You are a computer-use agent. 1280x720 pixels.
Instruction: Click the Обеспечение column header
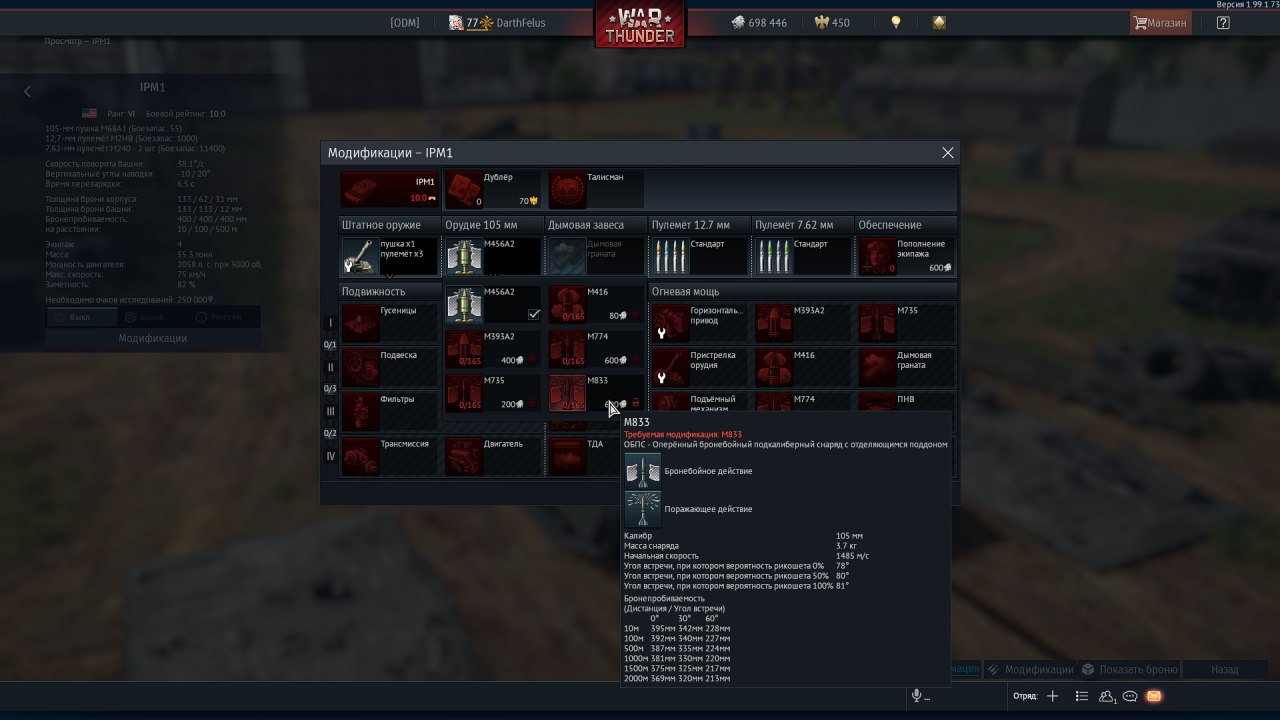pos(907,225)
